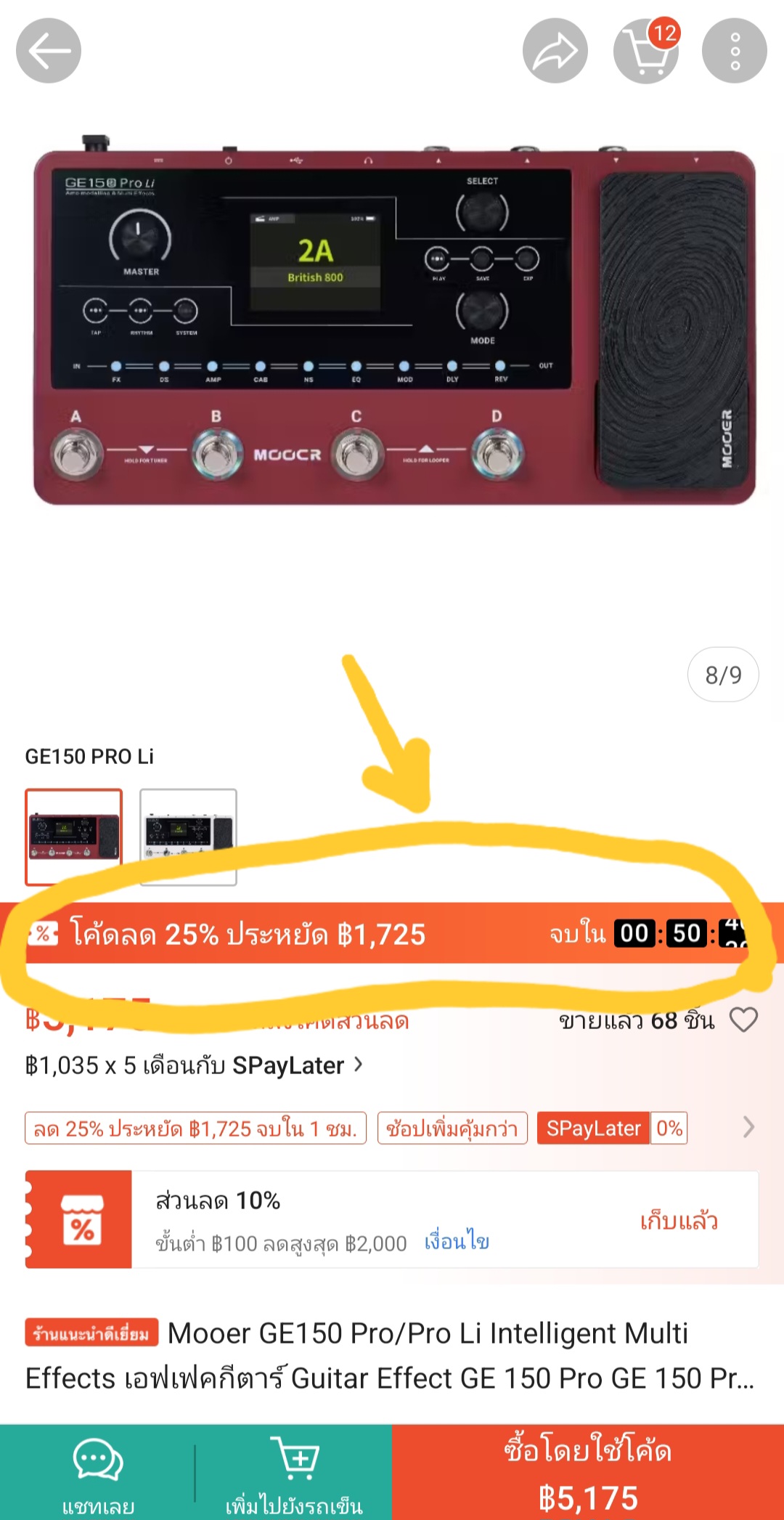The width and height of the screenshot is (784, 1520).
Task: Toggle the heart favorite icon
Action: click(743, 1020)
